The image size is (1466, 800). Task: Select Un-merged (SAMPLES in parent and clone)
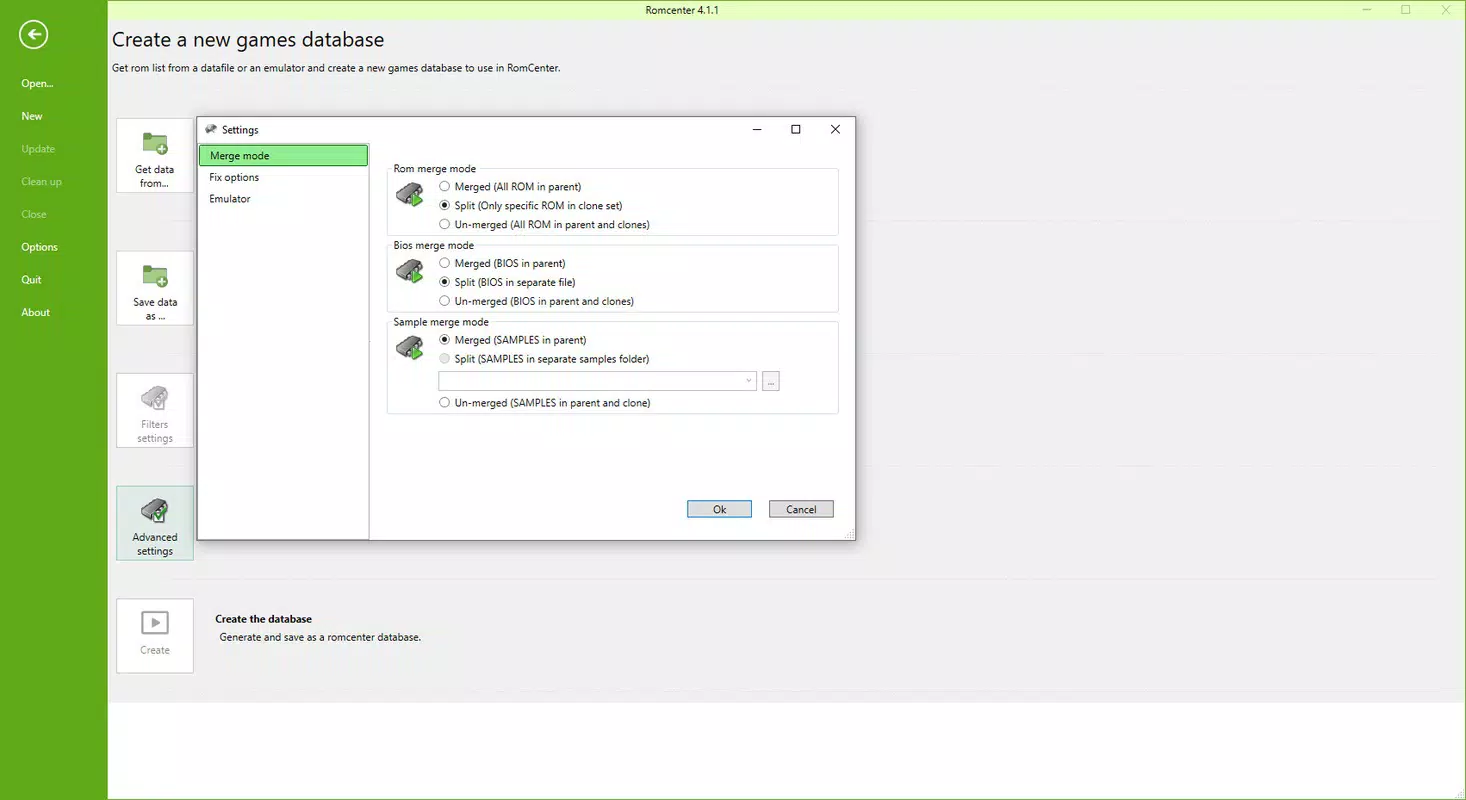545,403
